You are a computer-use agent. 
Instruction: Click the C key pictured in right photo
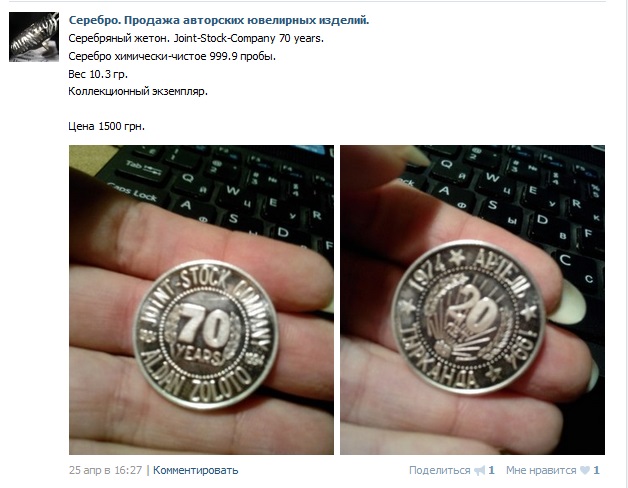point(565,260)
